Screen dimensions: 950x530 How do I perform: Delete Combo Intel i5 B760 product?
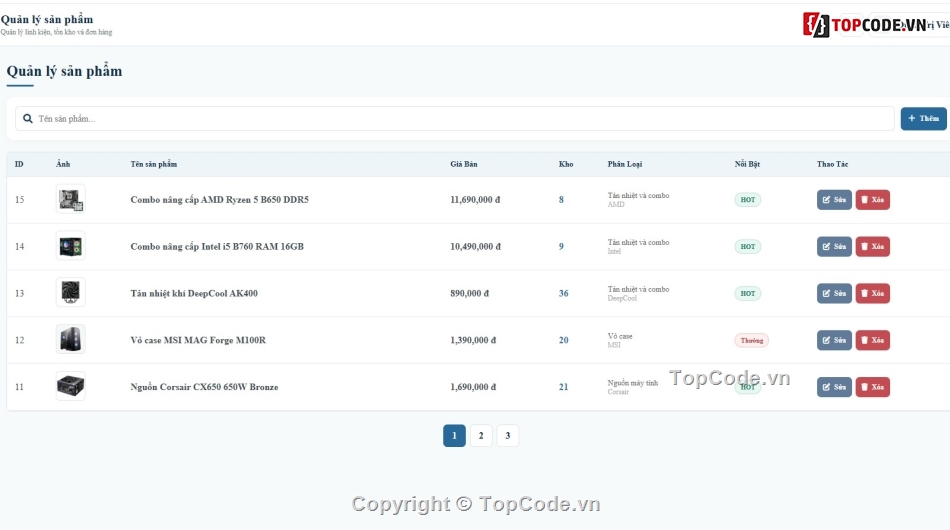[x=872, y=247]
